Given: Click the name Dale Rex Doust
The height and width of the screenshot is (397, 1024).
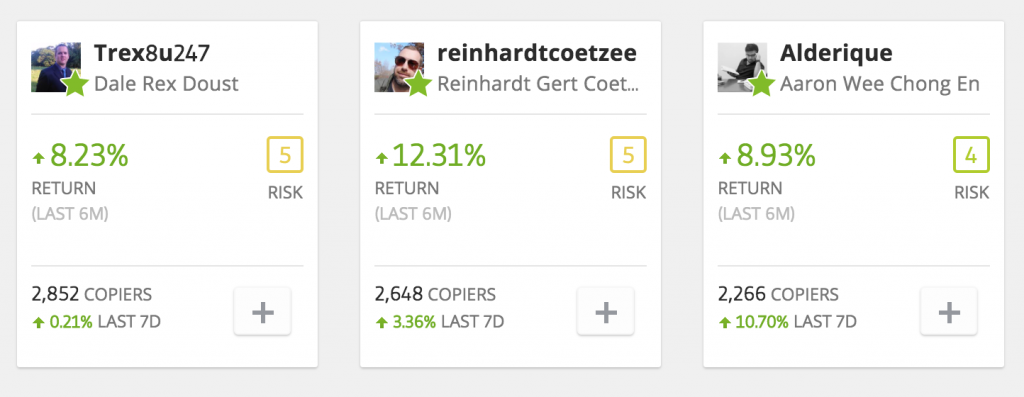Looking at the screenshot, I should (167, 84).
